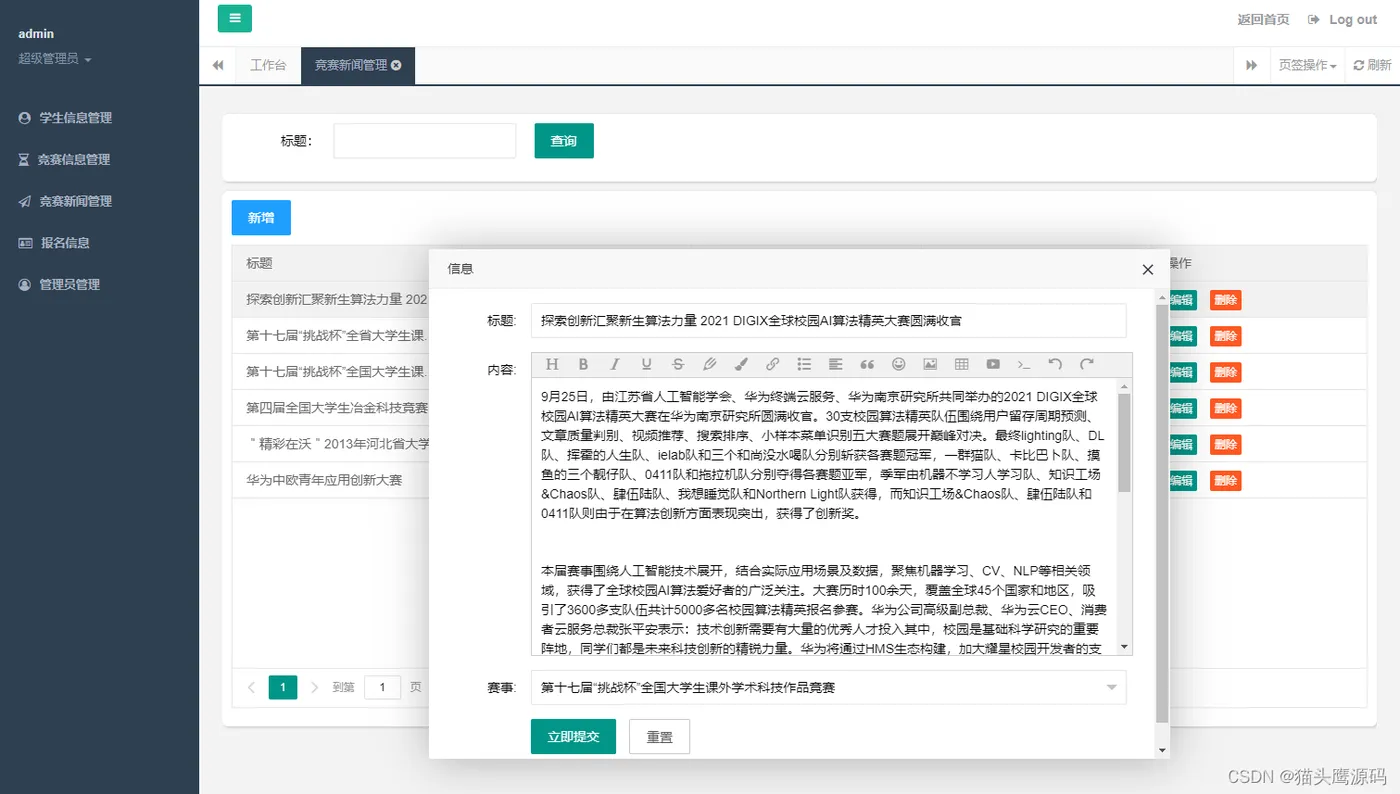Image resolution: width=1400 pixels, height=794 pixels.
Task: Delete the 华为中欧青年应用创新大赛 row
Action: pyautogui.click(x=1225, y=480)
